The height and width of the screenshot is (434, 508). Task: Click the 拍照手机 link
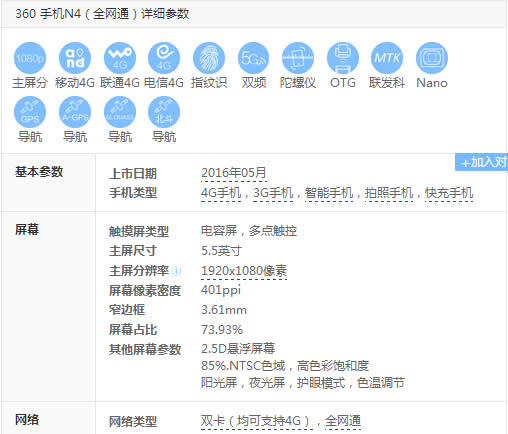click(389, 193)
